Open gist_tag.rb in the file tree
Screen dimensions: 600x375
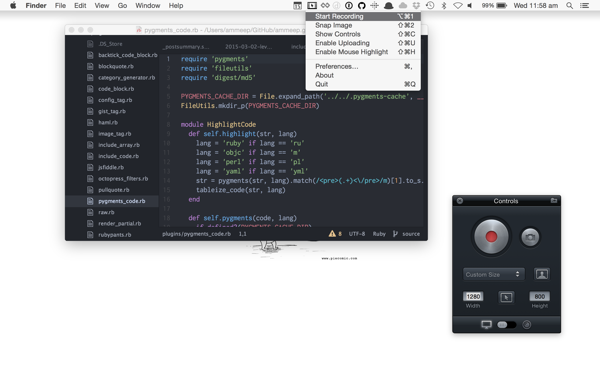click(112, 111)
